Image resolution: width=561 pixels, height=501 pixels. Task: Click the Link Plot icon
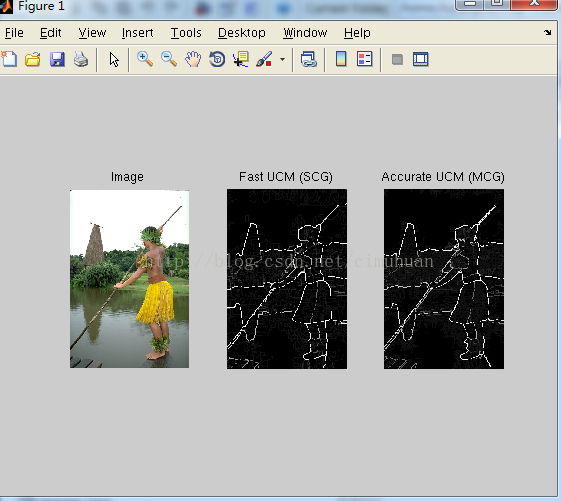click(308, 59)
